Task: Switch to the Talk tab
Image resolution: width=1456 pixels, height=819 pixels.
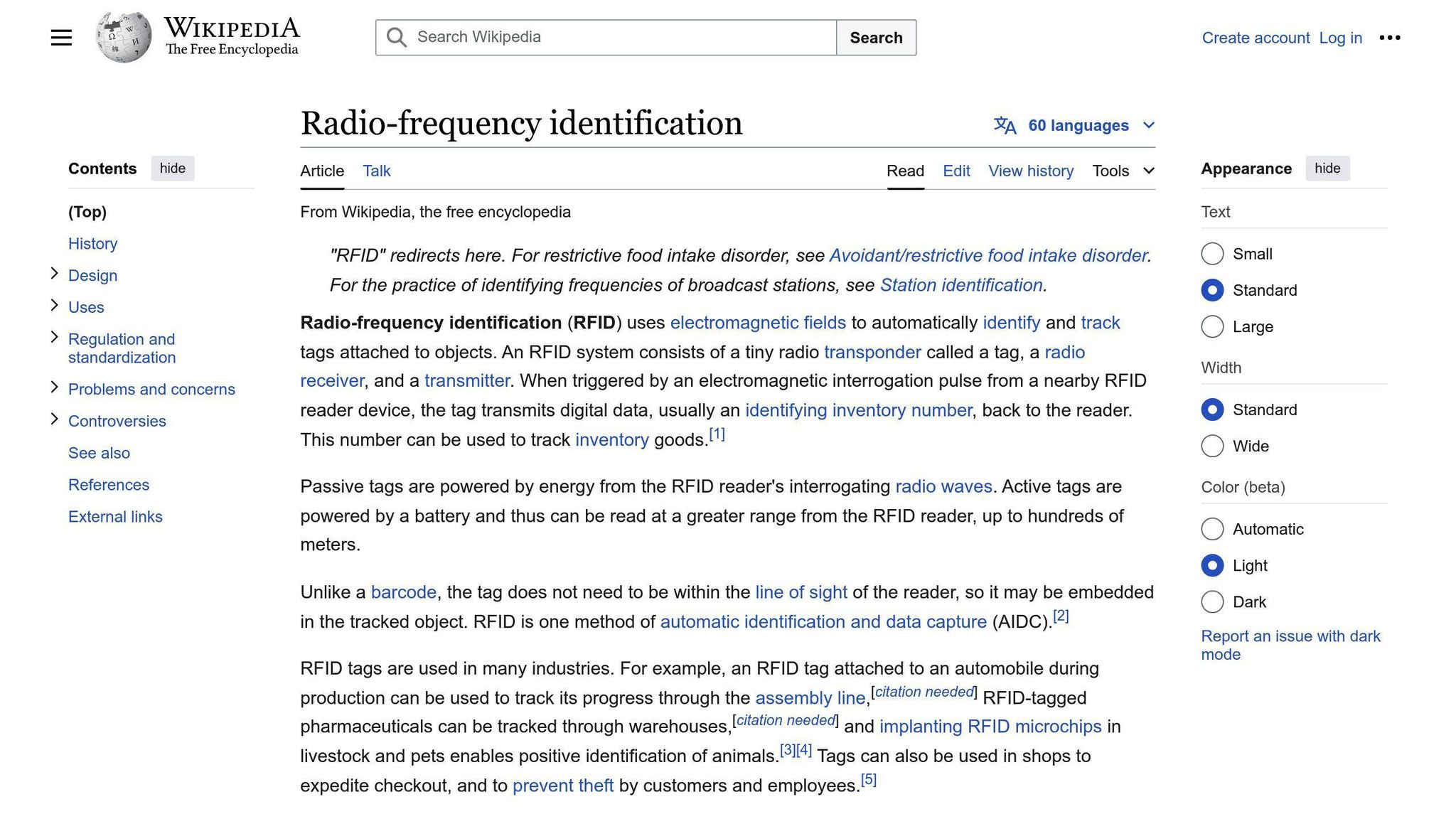Action: click(x=376, y=171)
